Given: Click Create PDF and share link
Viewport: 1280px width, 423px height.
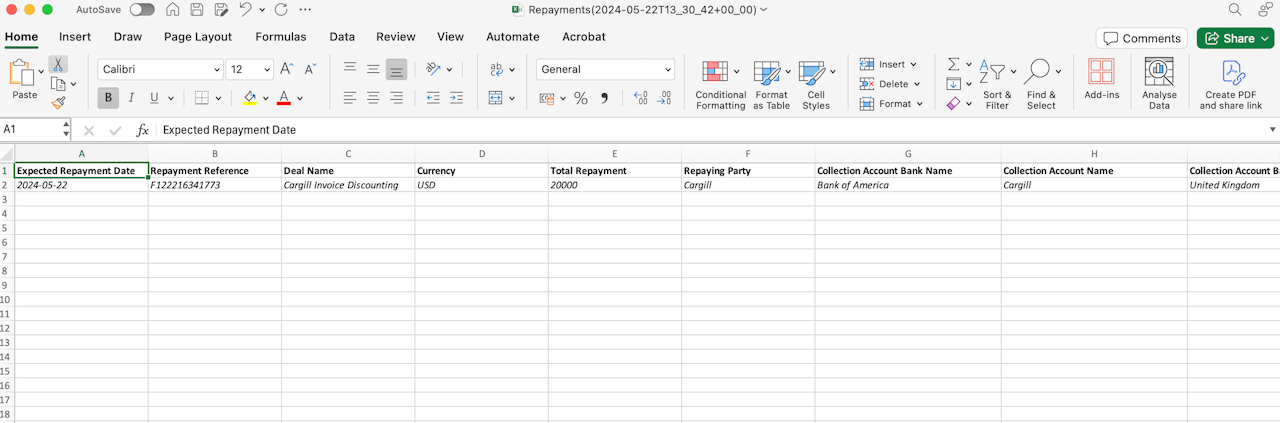Looking at the screenshot, I should 1231,84.
